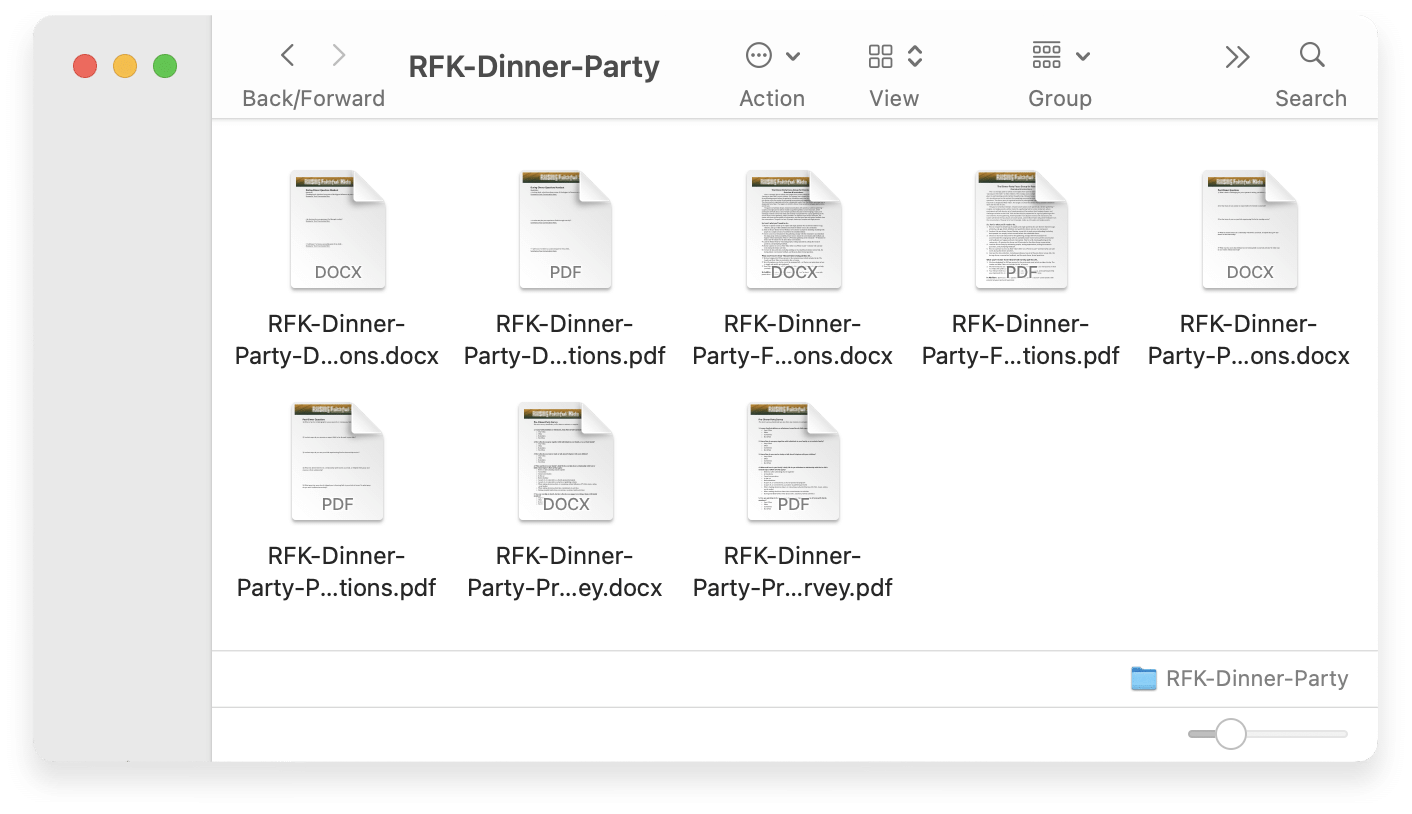1412x814 pixels.
Task: Open the view switcher up-down arrows
Action: point(915,56)
